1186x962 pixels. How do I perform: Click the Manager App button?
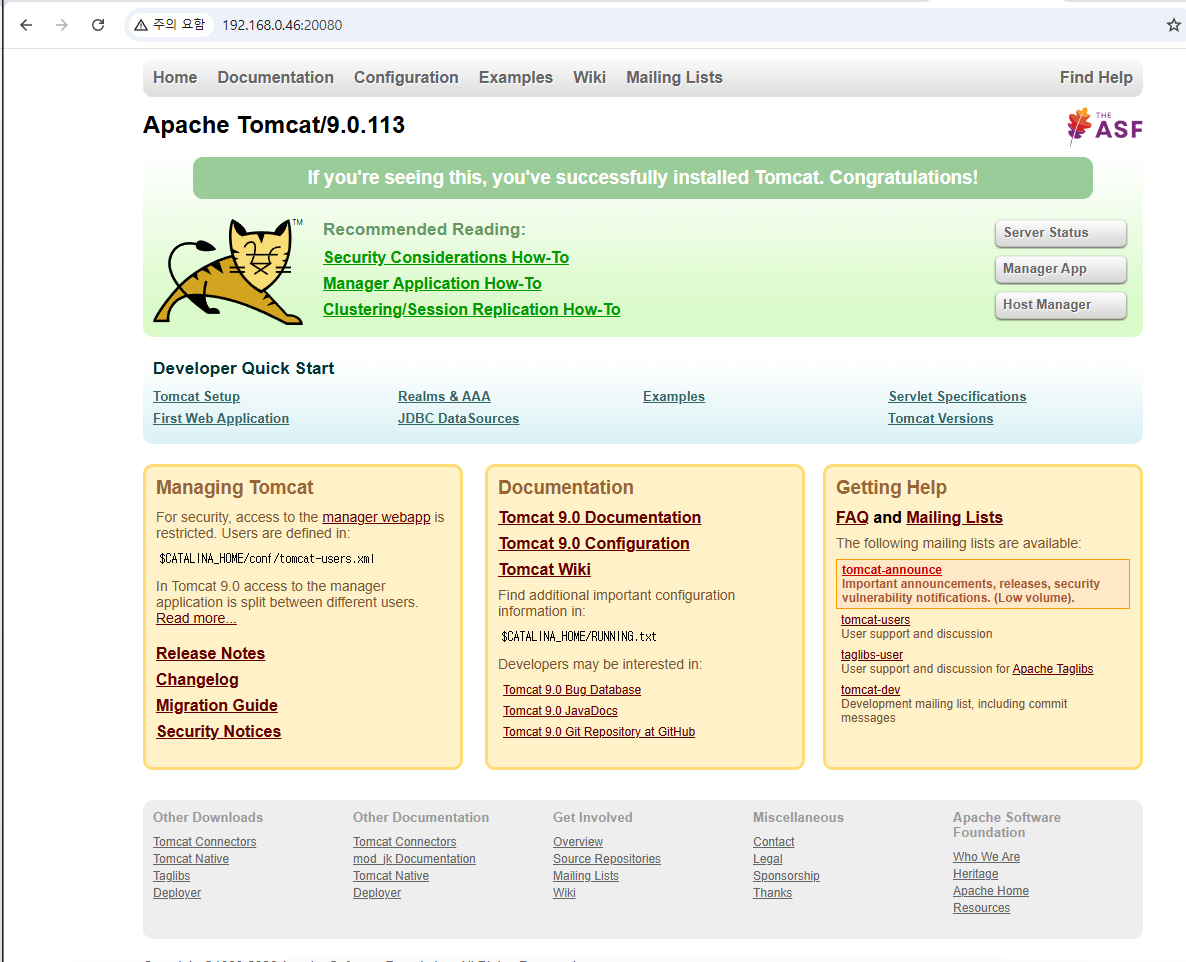(x=1060, y=268)
